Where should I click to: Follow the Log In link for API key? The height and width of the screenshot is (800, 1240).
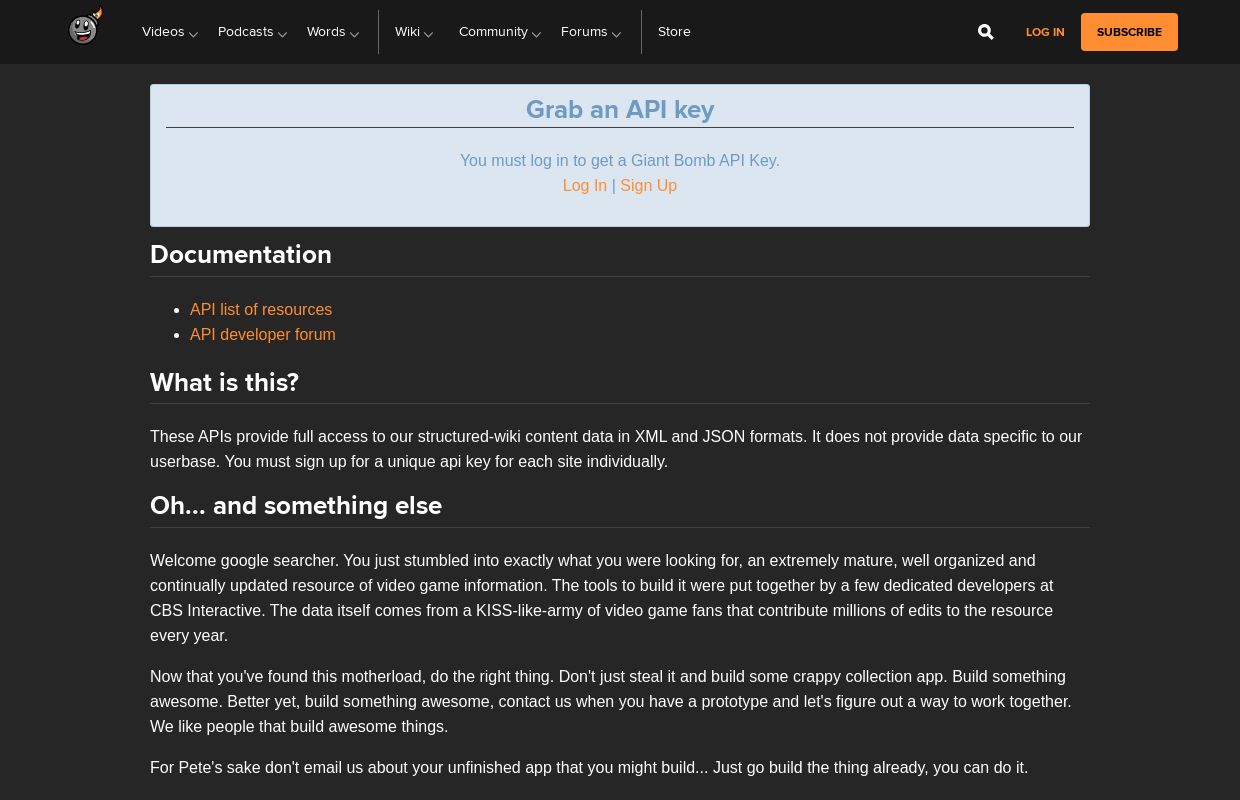[x=585, y=186]
